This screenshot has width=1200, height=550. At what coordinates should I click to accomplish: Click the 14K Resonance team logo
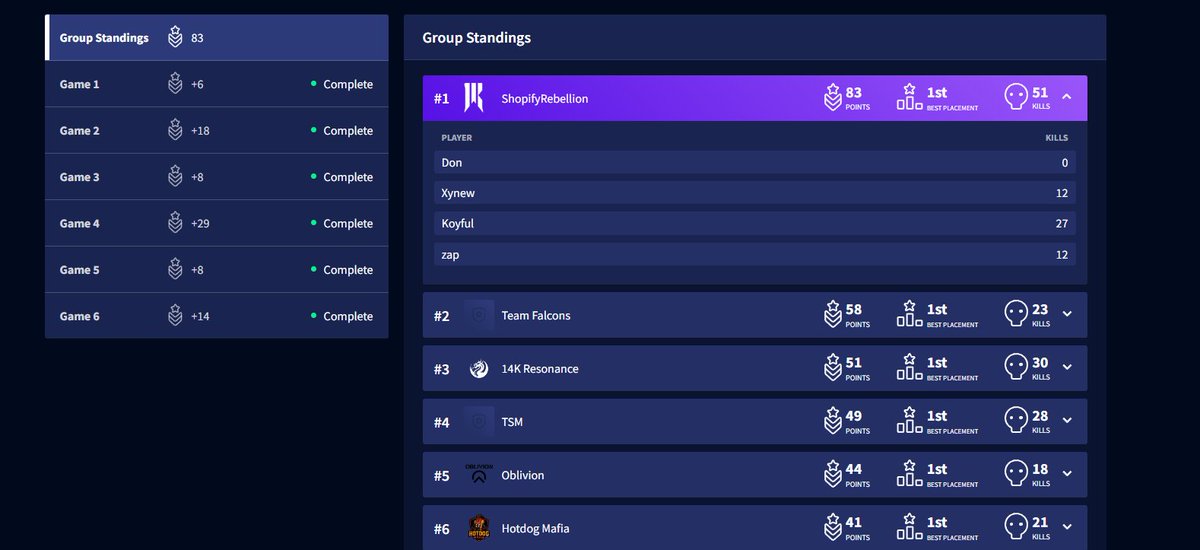[479, 369]
